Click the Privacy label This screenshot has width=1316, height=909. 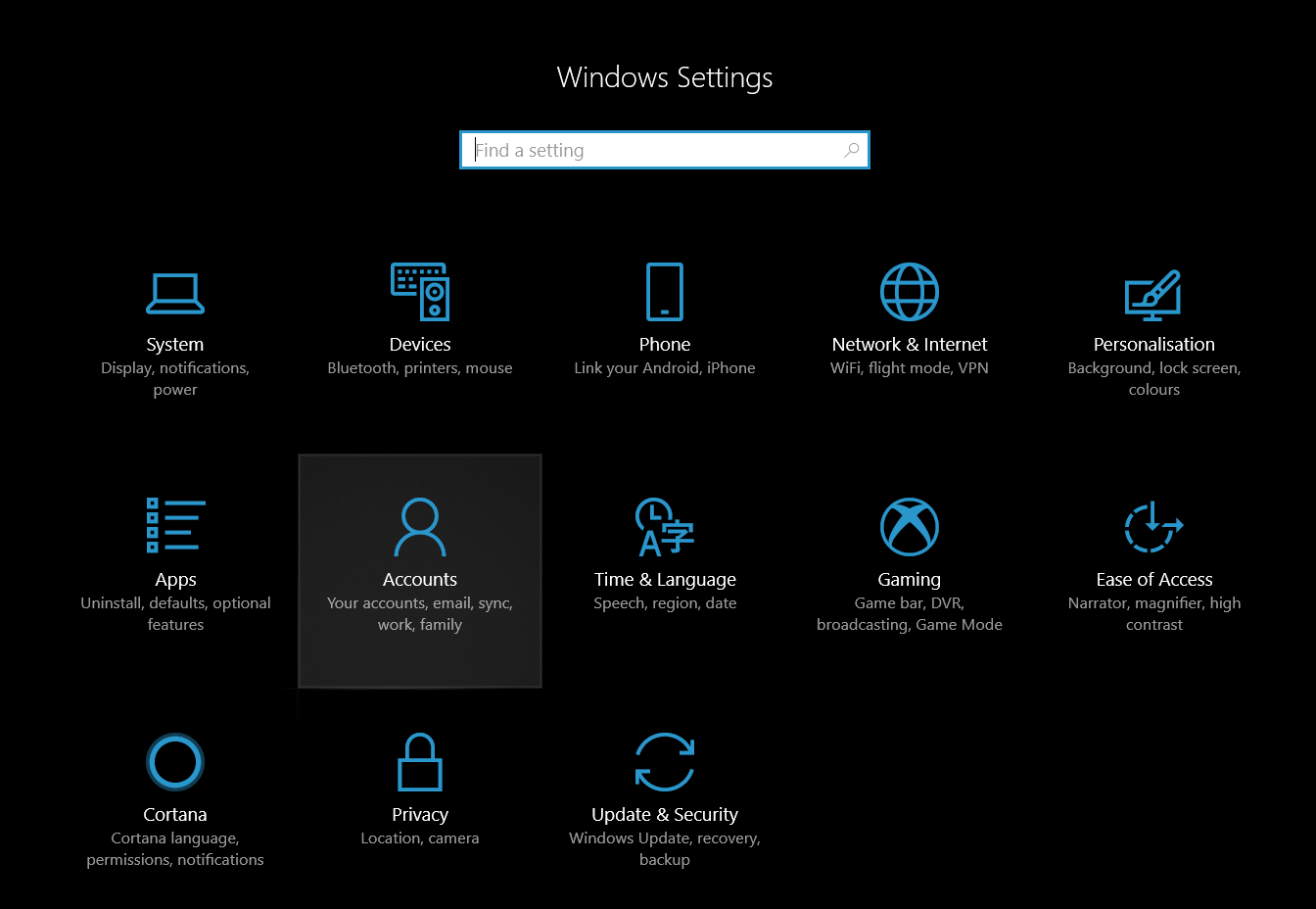(420, 814)
